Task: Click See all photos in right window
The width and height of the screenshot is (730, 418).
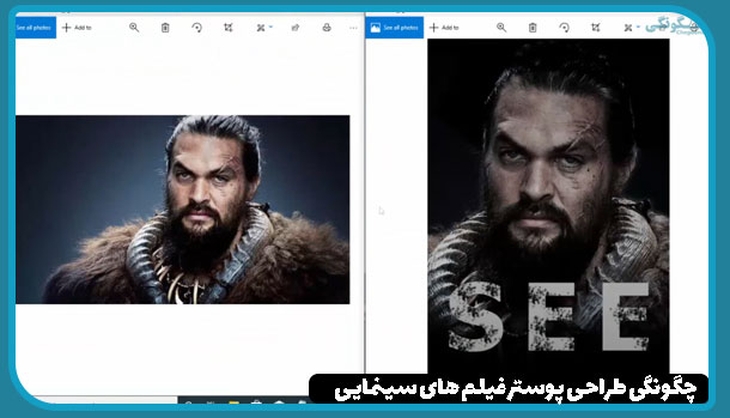Action: pyautogui.click(x=395, y=27)
